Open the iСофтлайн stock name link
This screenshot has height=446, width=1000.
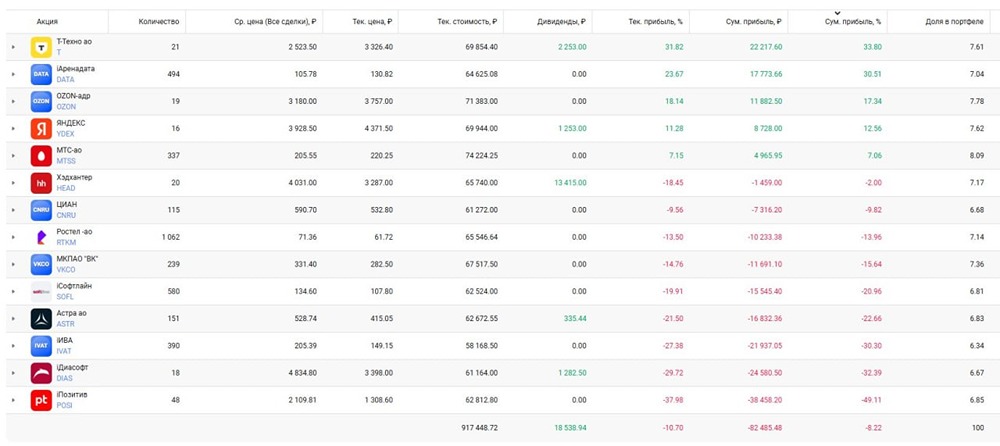[x=73, y=286]
